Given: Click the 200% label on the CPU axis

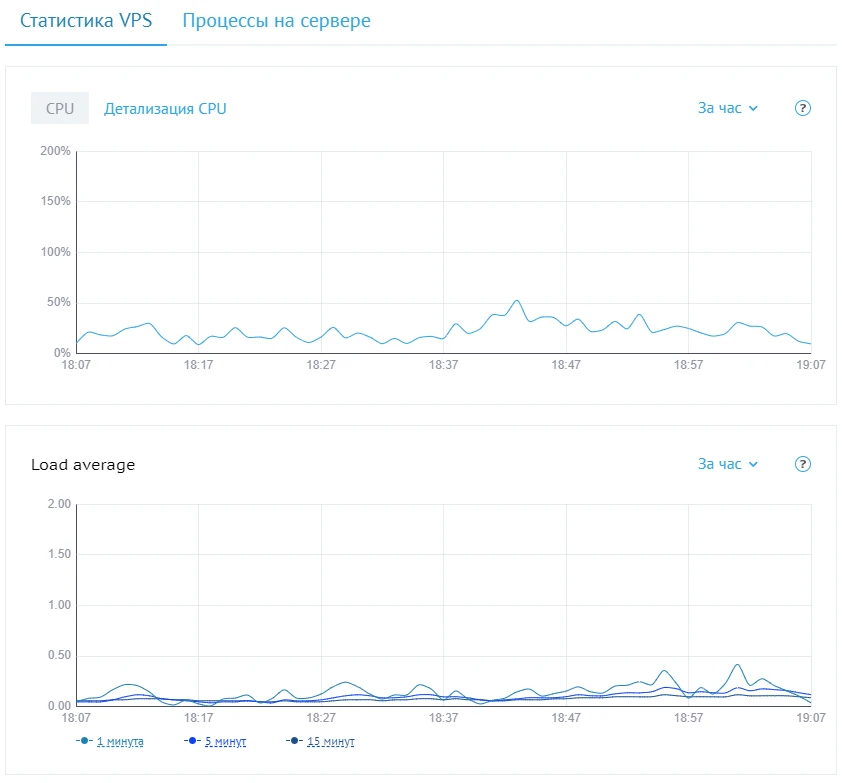Looking at the screenshot, I should 55,151.
